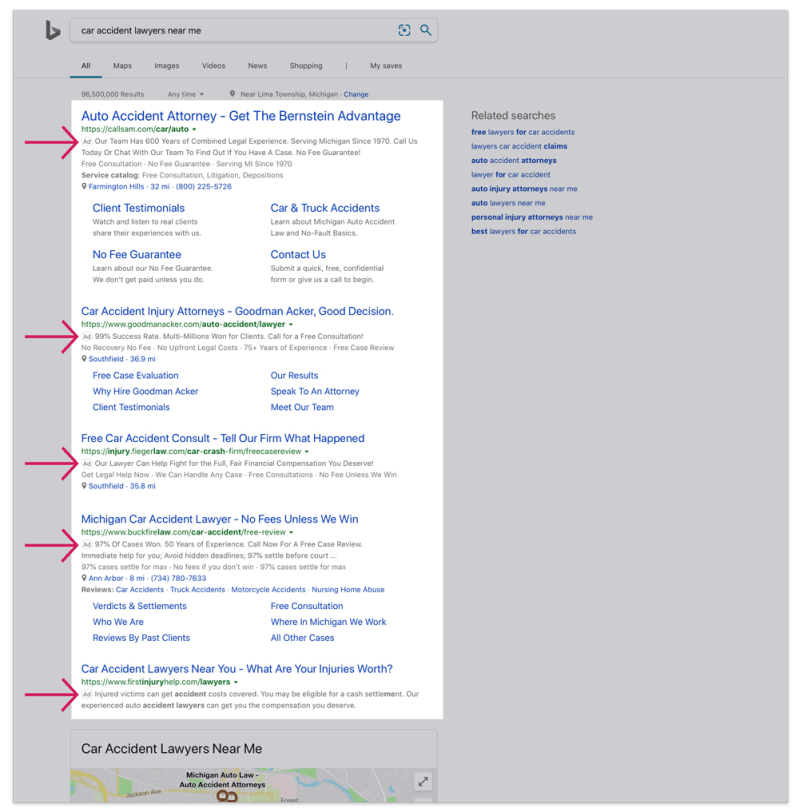
Task: Open Car & Truck Accidents sitelink
Action: 325,208
